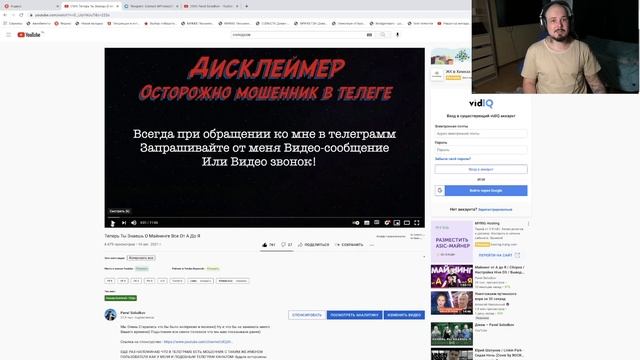640x360 pixels.
Task: Click ИЗМЕНИТЬ ВИДЕО edit button
Action: 404,315
